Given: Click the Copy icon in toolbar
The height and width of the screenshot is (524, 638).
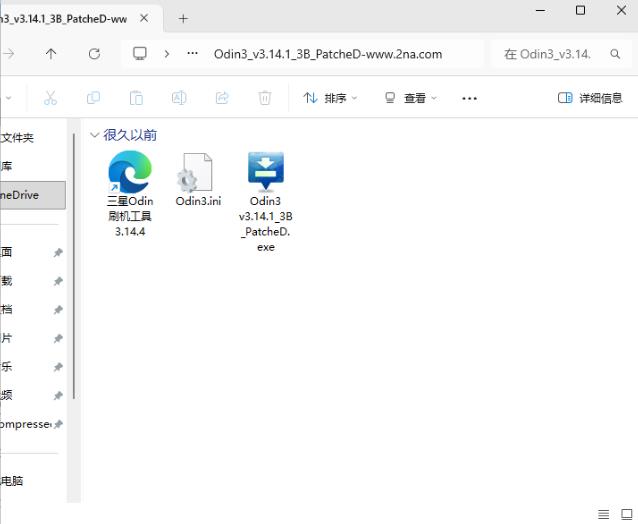Looking at the screenshot, I should [x=94, y=98].
